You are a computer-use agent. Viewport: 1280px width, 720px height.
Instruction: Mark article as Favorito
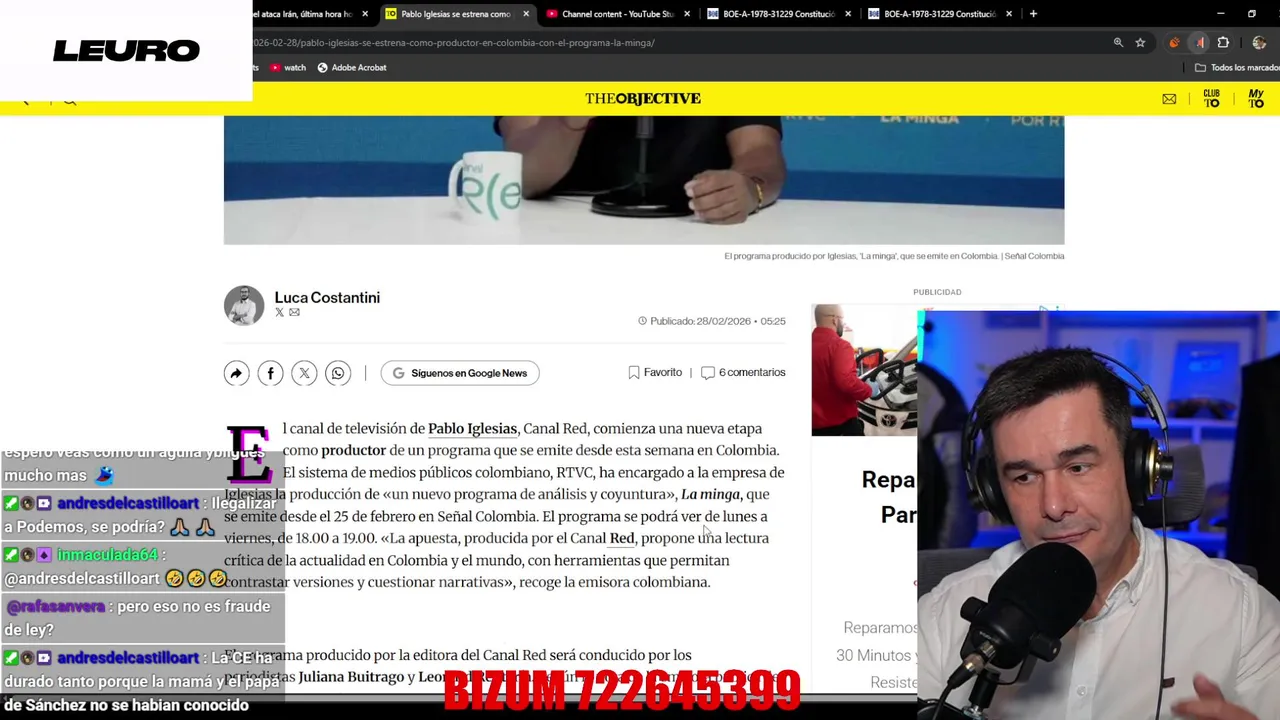coord(655,372)
